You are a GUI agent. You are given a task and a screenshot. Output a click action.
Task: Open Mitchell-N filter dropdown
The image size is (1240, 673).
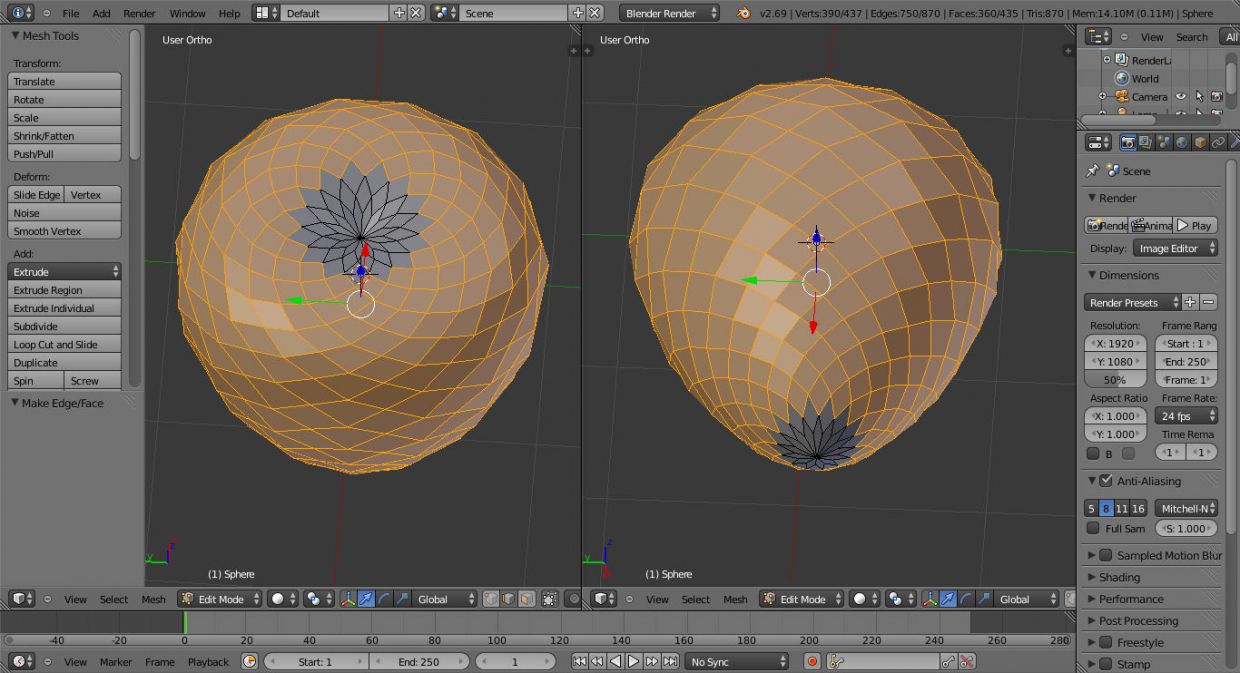tap(1186, 508)
